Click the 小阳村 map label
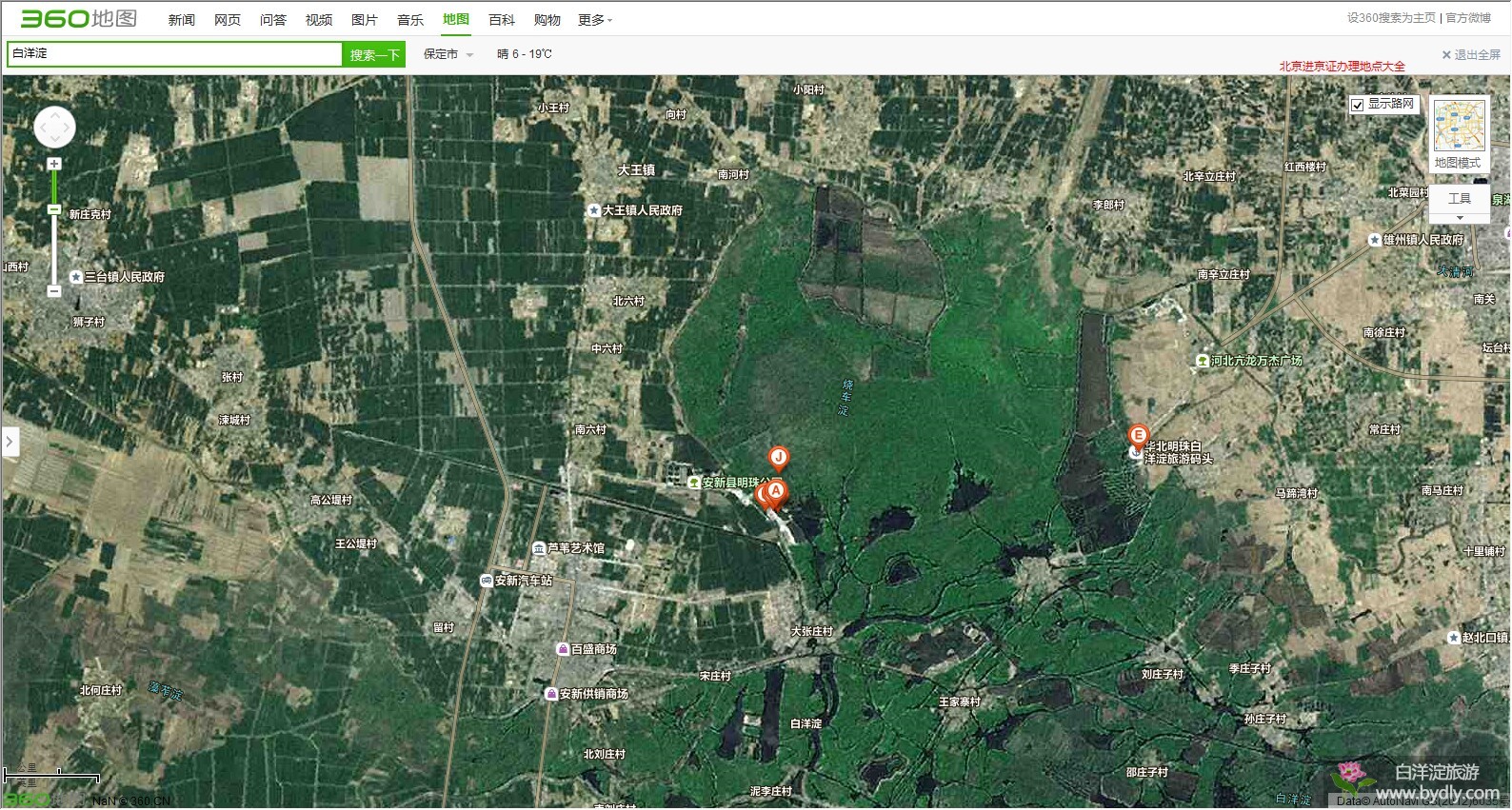This screenshot has width=1512, height=810. click(809, 90)
